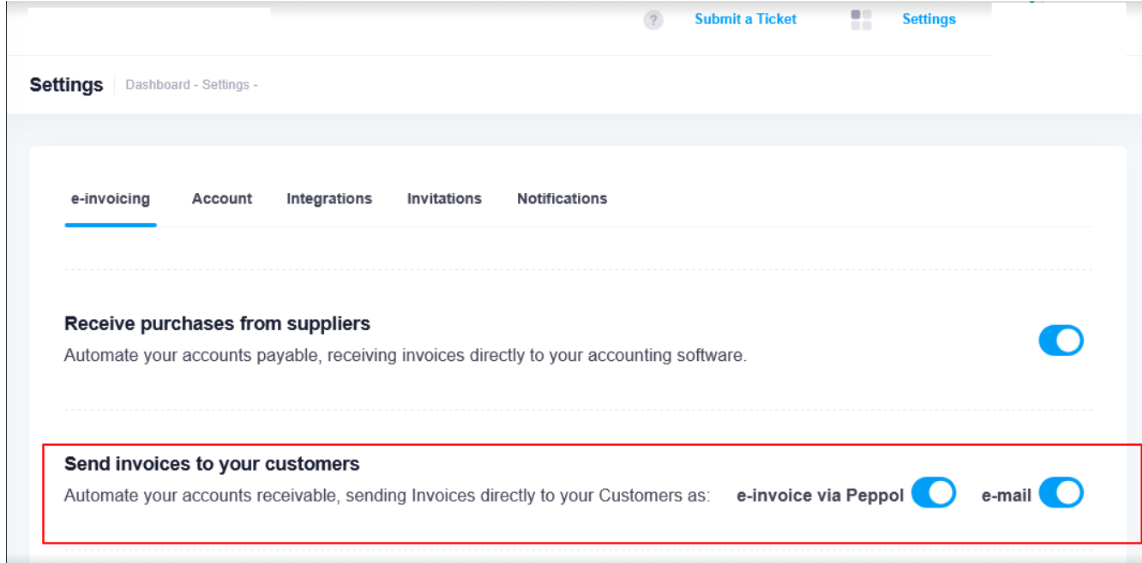Screen dimensions: 1142x563
Task: Go to the Invitations tab
Action: [x=444, y=199]
